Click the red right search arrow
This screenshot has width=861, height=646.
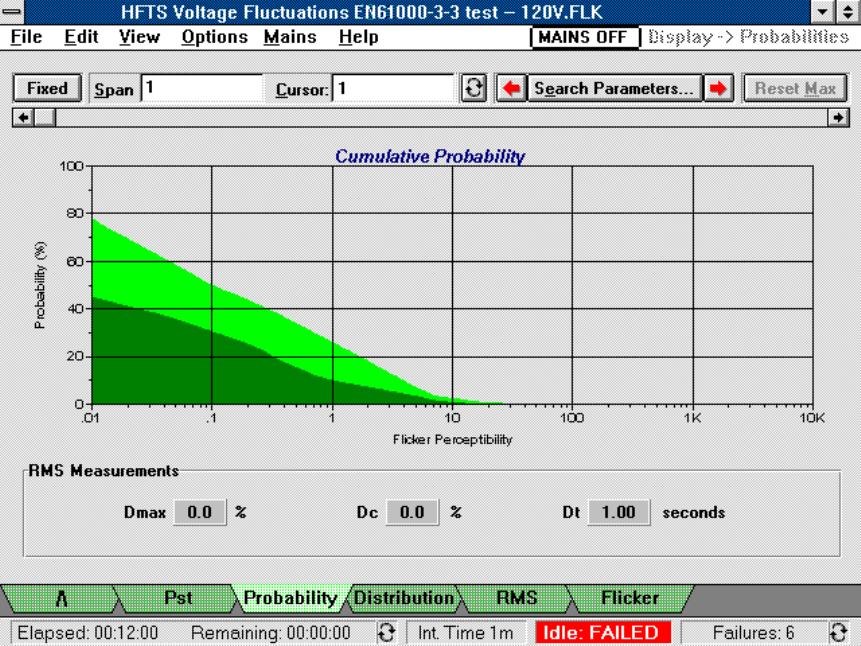717,88
